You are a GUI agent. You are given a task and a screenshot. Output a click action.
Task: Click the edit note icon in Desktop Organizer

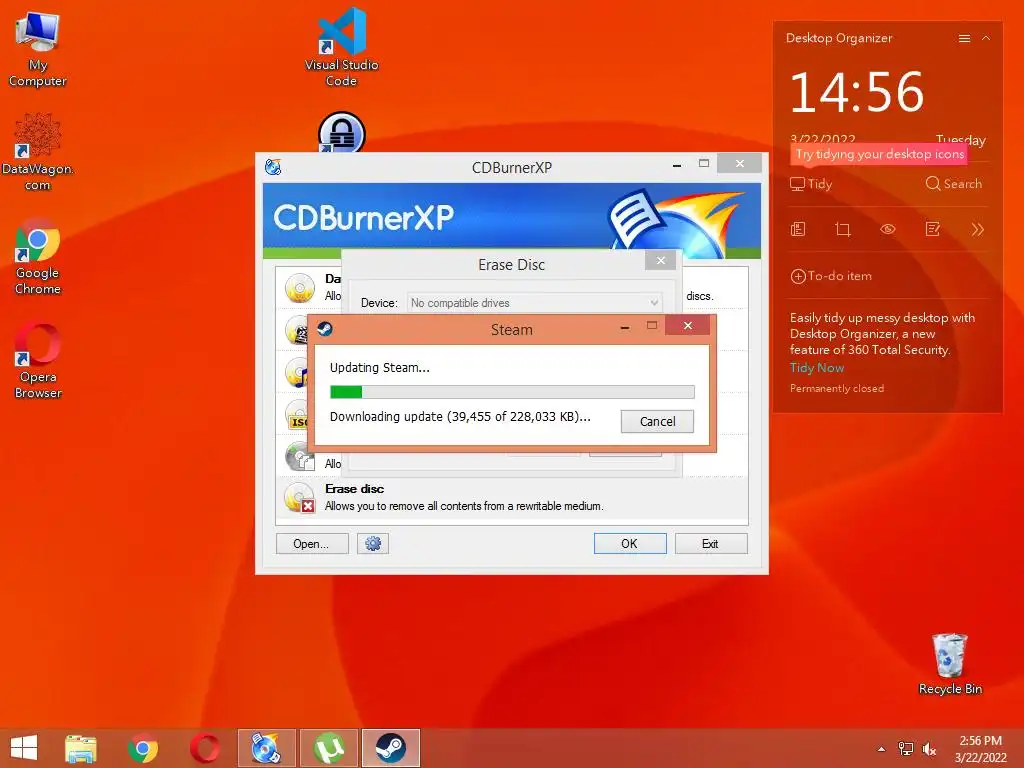click(x=933, y=229)
